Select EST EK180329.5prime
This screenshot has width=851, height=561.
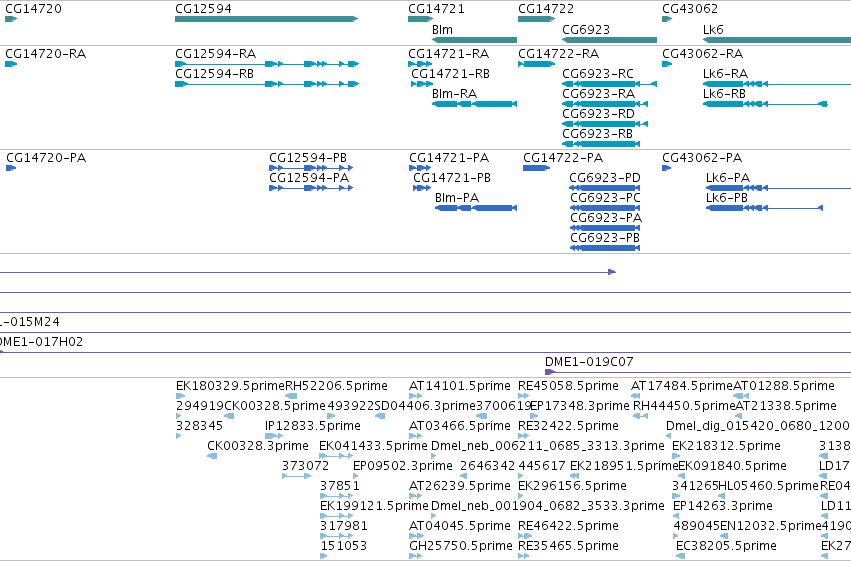[181, 396]
